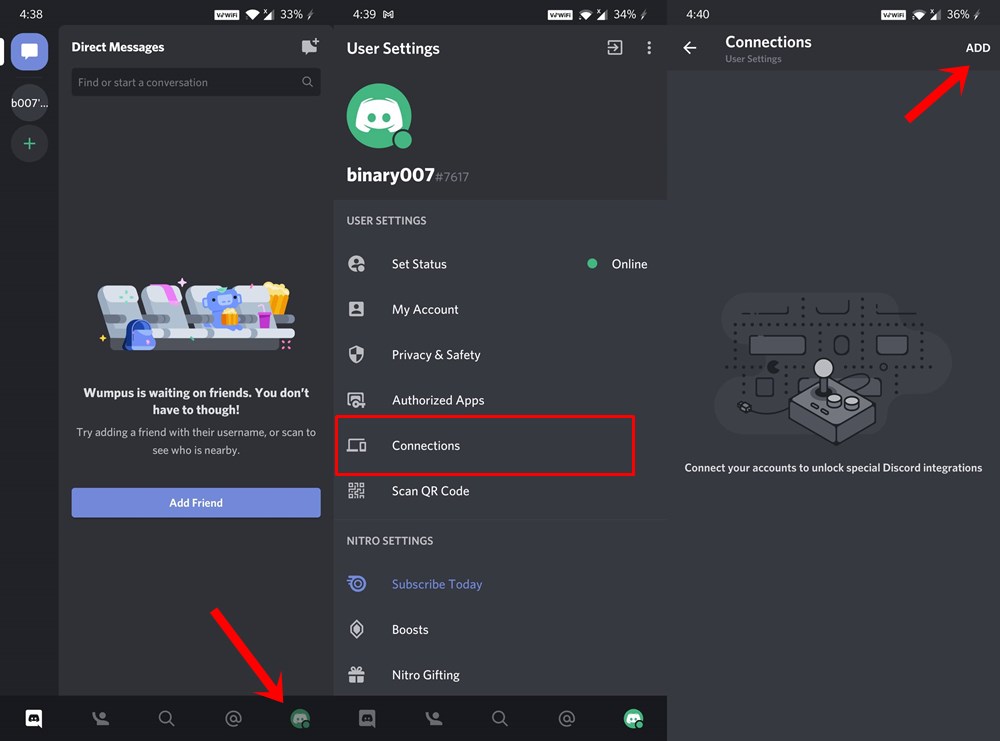The image size is (1000, 741).
Task: Open Privacy & Safety settings
Action: [500, 355]
